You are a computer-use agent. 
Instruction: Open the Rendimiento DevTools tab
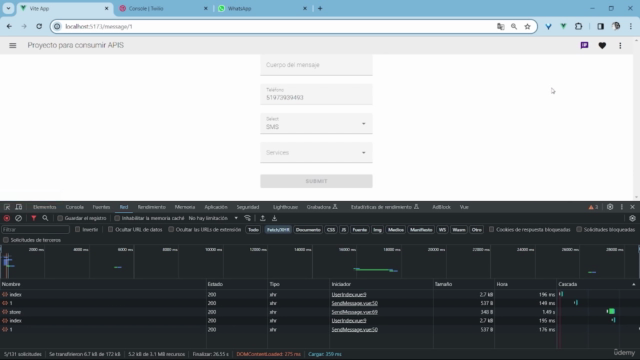click(151, 207)
